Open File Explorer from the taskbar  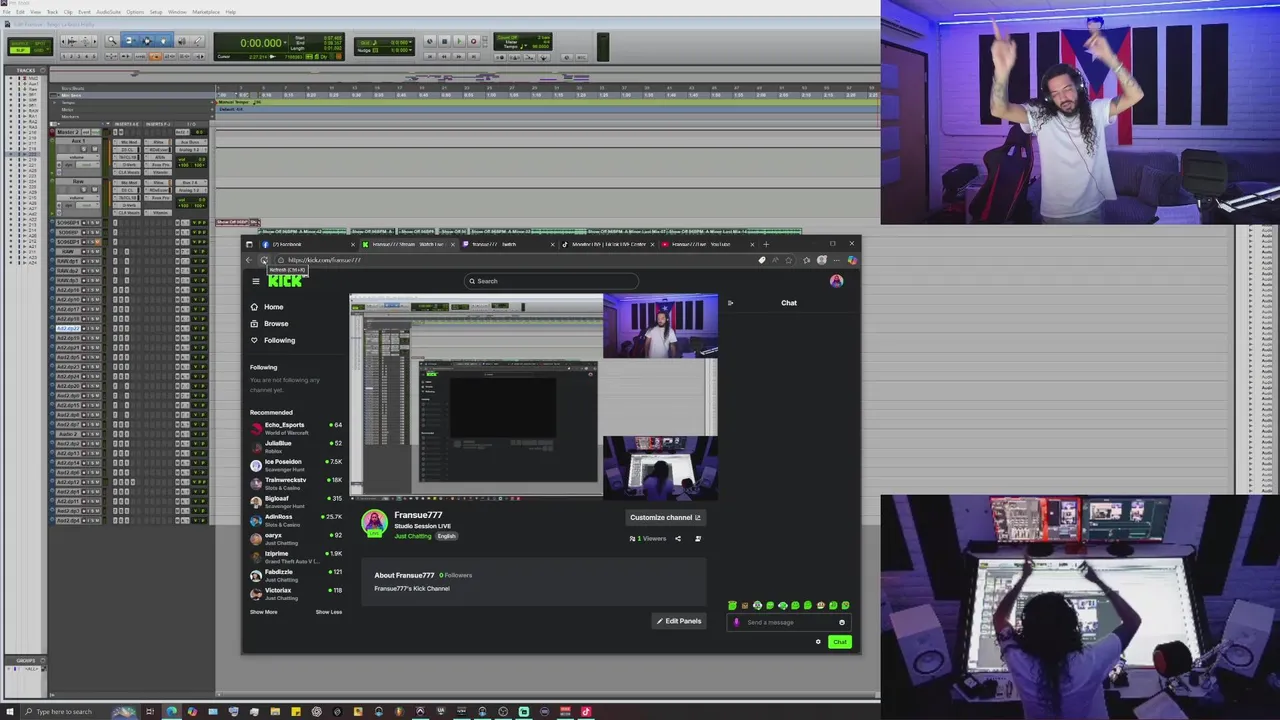coord(275,711)
